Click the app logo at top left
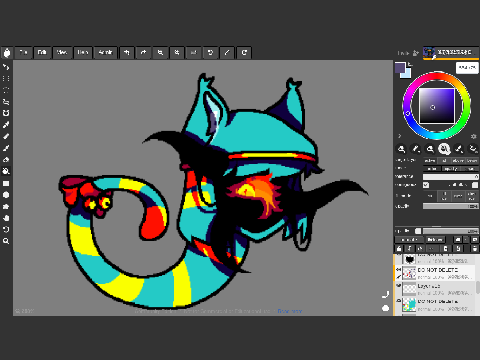The height and width of the screenshot is (360, 480). (7, 52)
